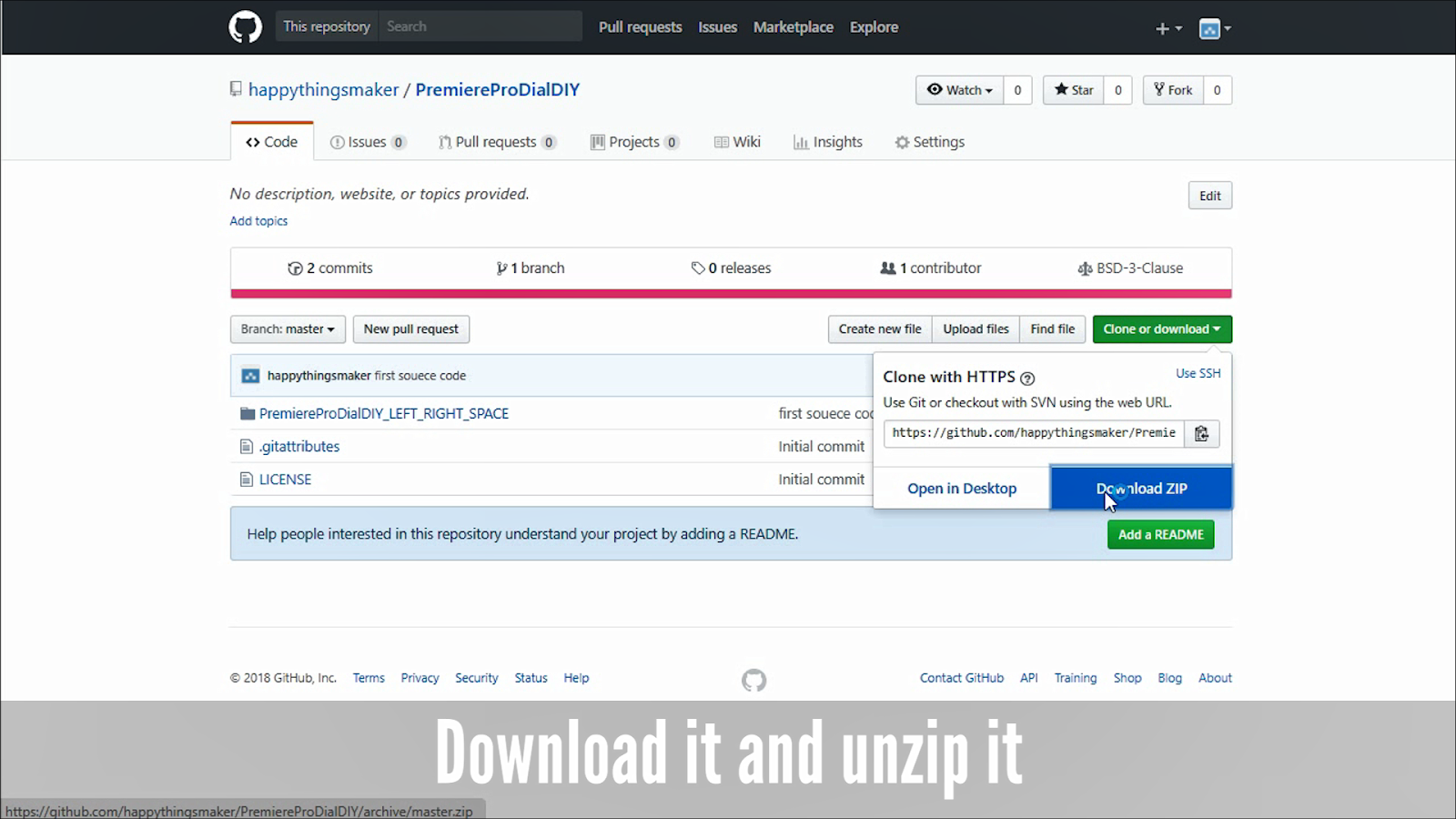Click the repository book icon

pos(236,89)
